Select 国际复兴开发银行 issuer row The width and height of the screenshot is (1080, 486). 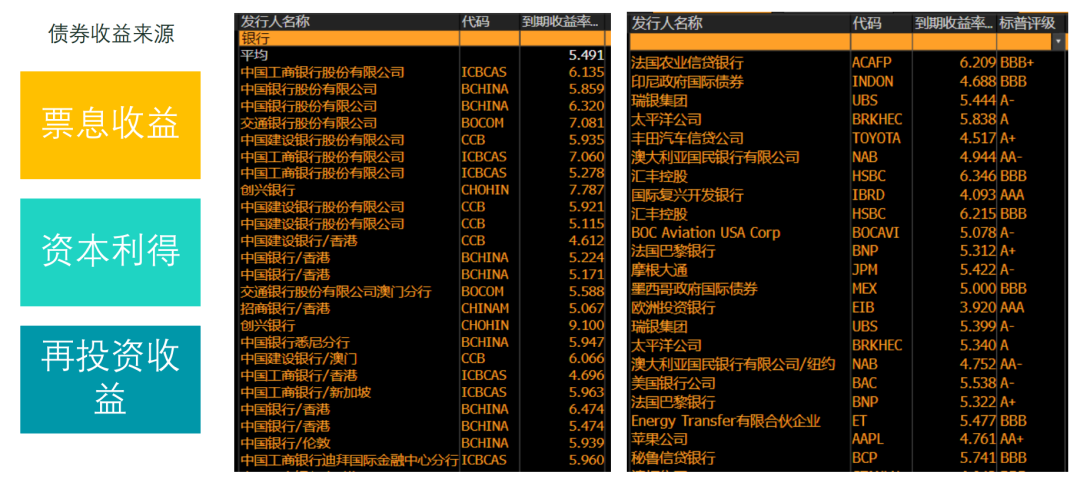(x=846, y=195)
